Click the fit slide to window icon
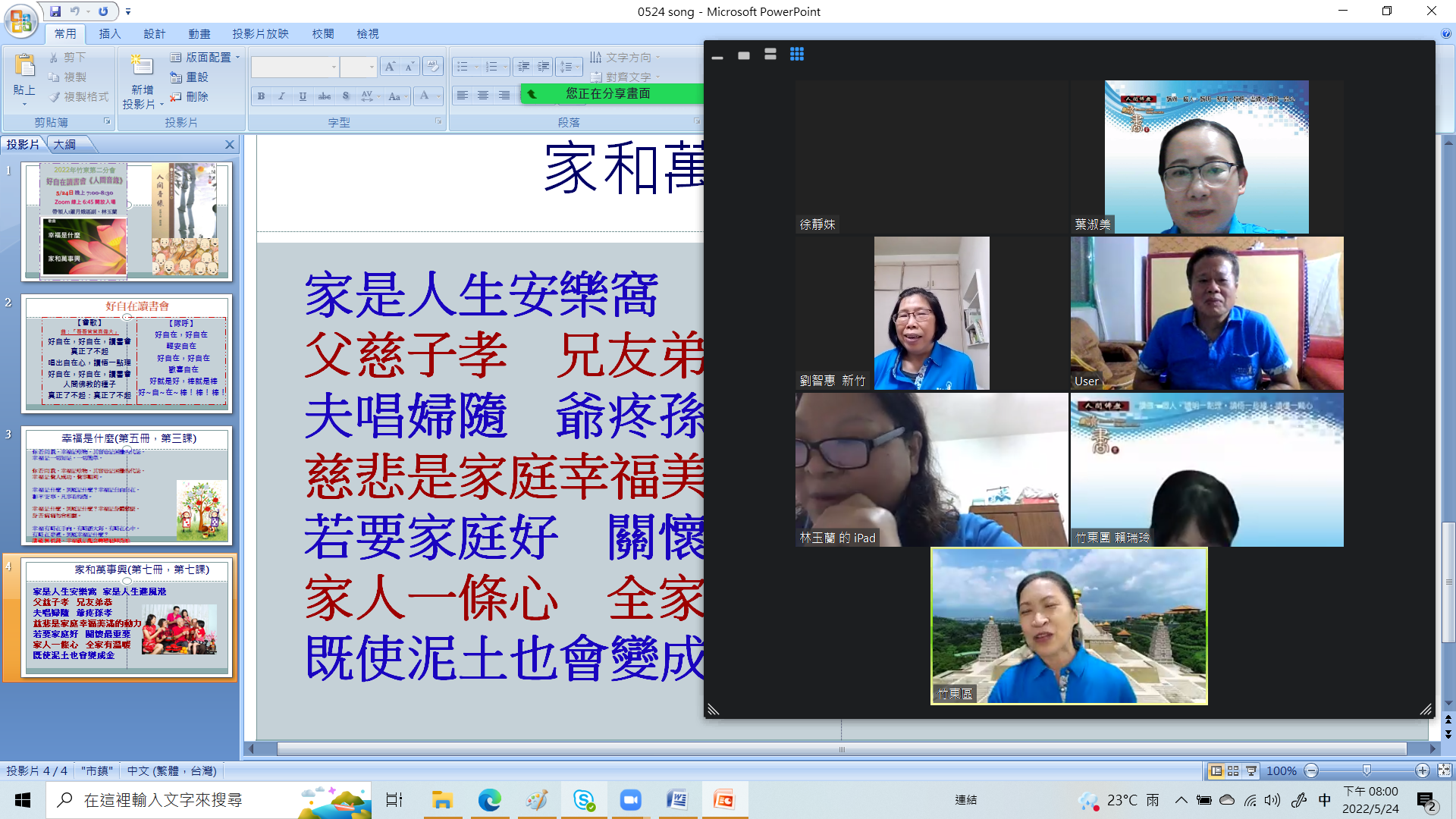 (1444, 771)
